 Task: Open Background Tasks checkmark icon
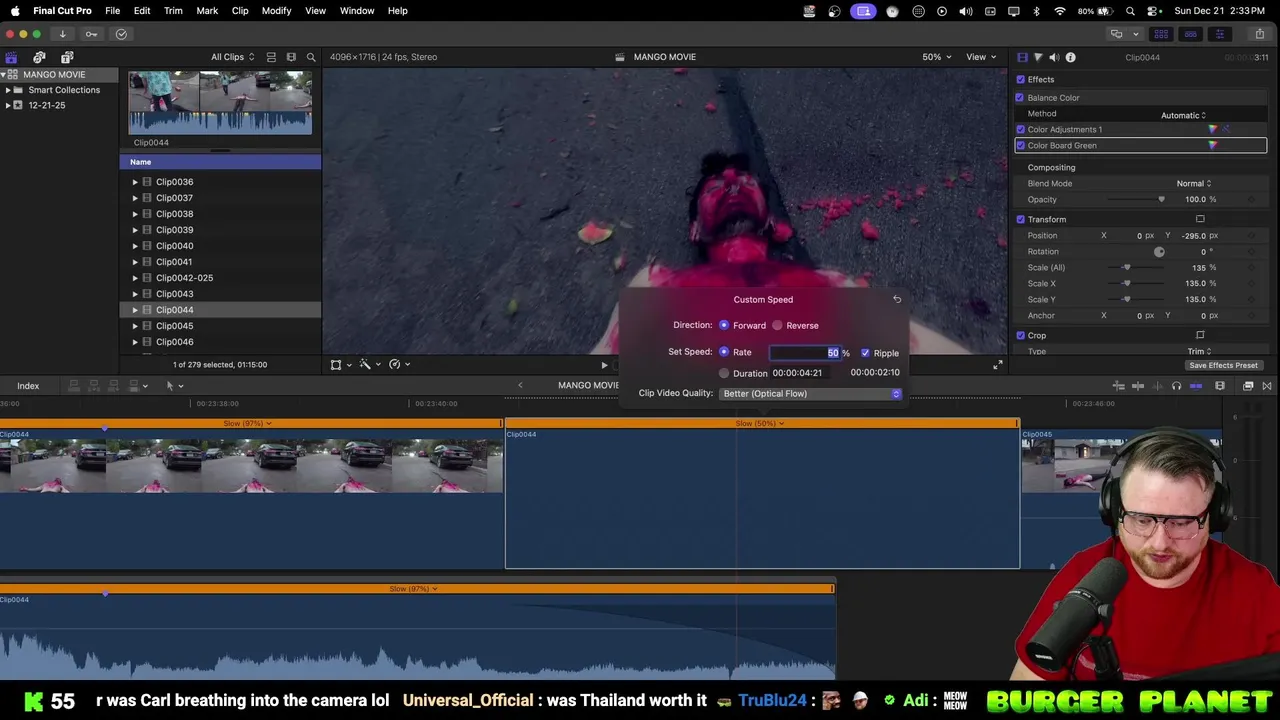coord(121,34)
